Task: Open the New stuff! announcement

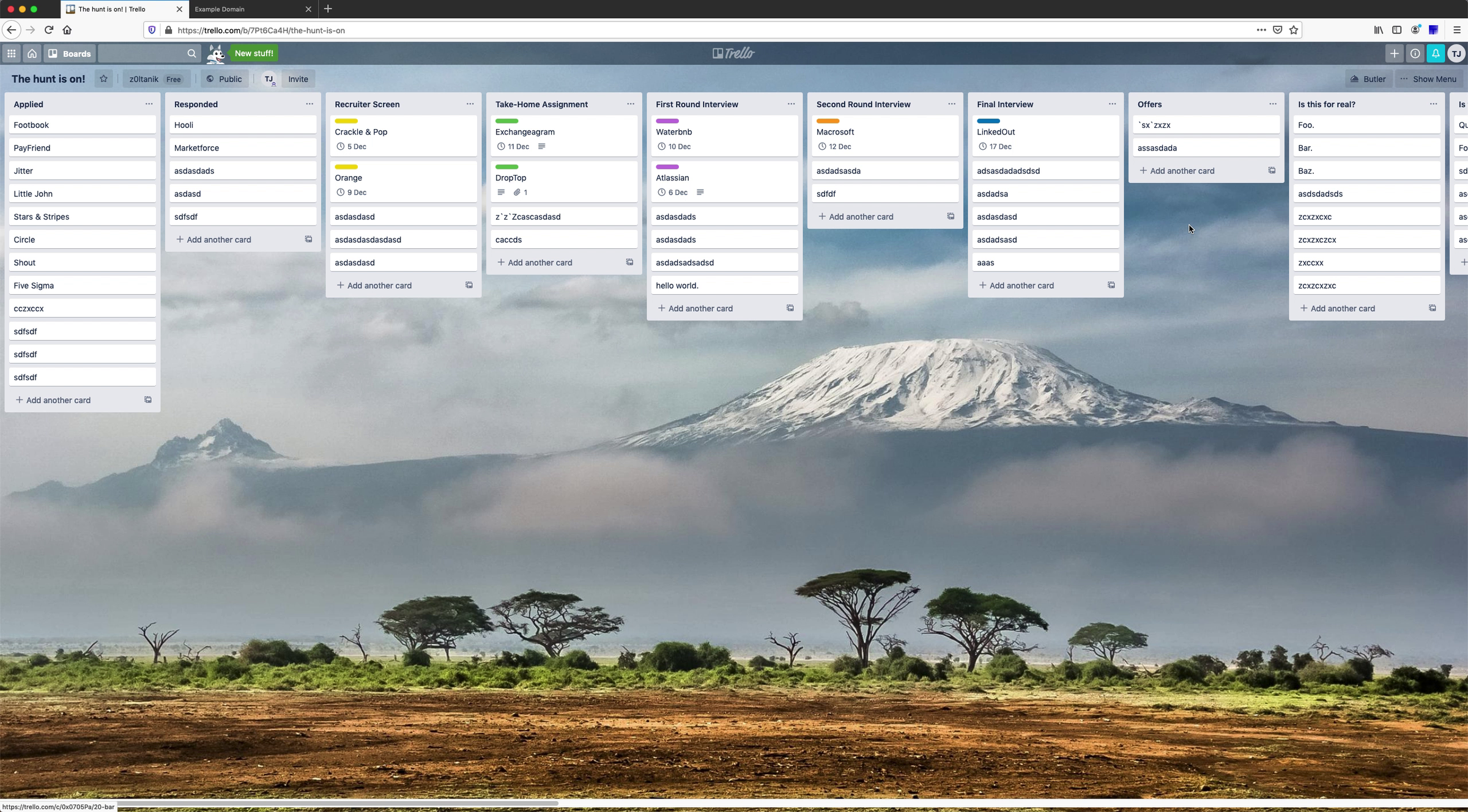Action: pos(254,53)
